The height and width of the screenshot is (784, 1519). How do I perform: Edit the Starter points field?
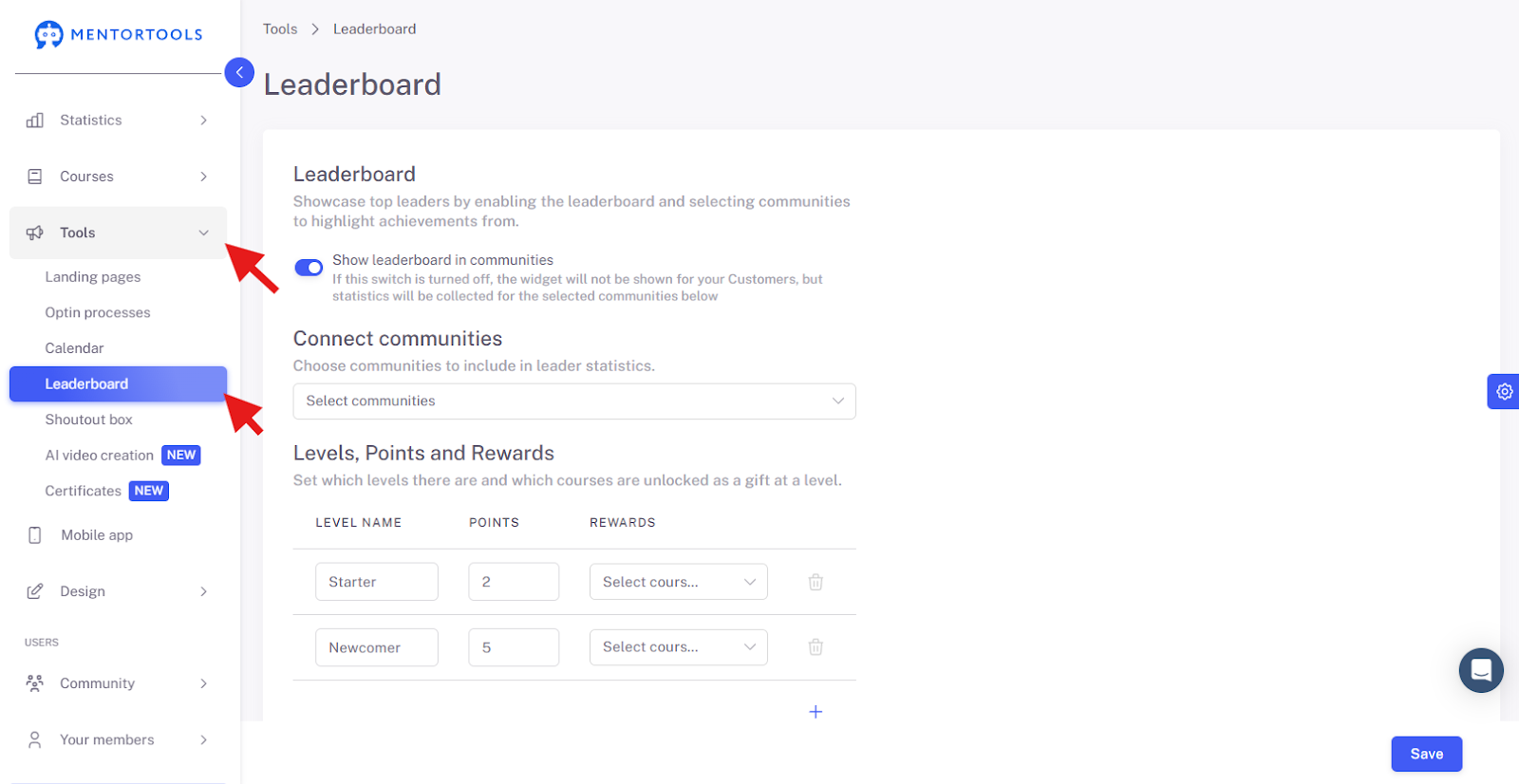click(x=514, y=582)
